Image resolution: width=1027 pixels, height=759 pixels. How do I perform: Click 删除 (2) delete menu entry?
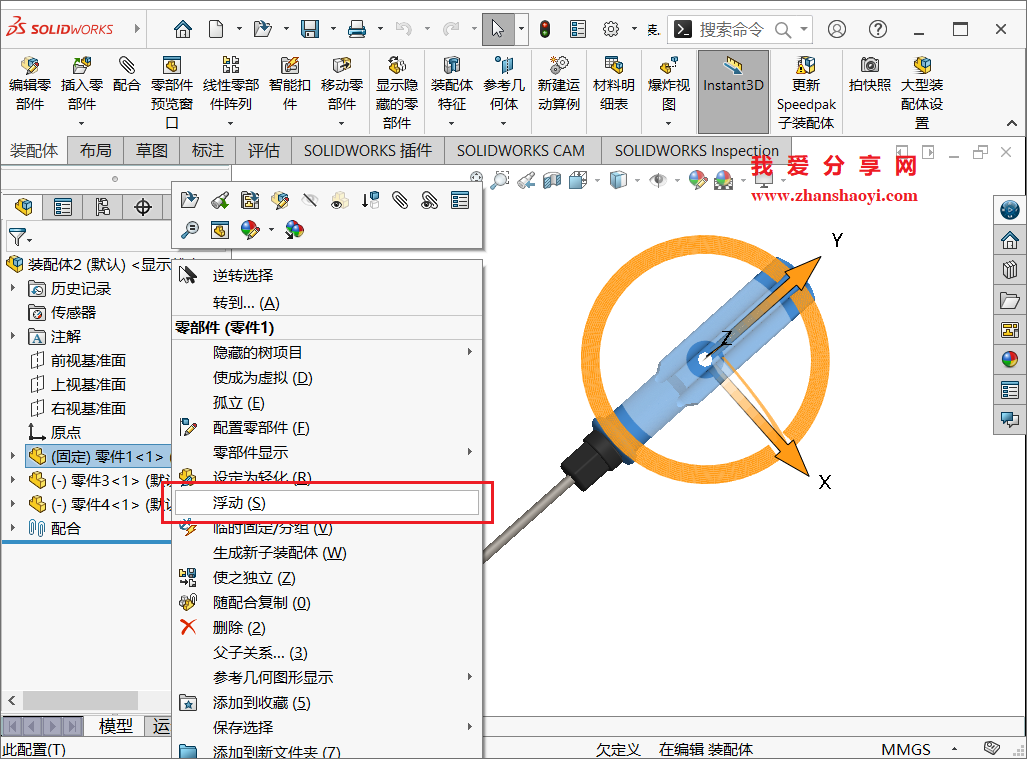click(x=326, y=627)
